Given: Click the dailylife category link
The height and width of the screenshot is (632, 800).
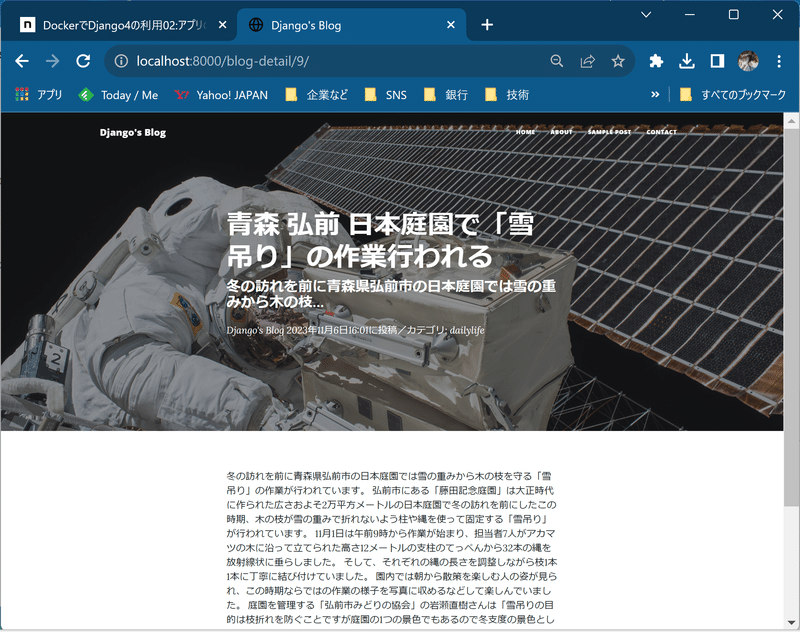Looking at the screenshot, I should tap(467, 330).
